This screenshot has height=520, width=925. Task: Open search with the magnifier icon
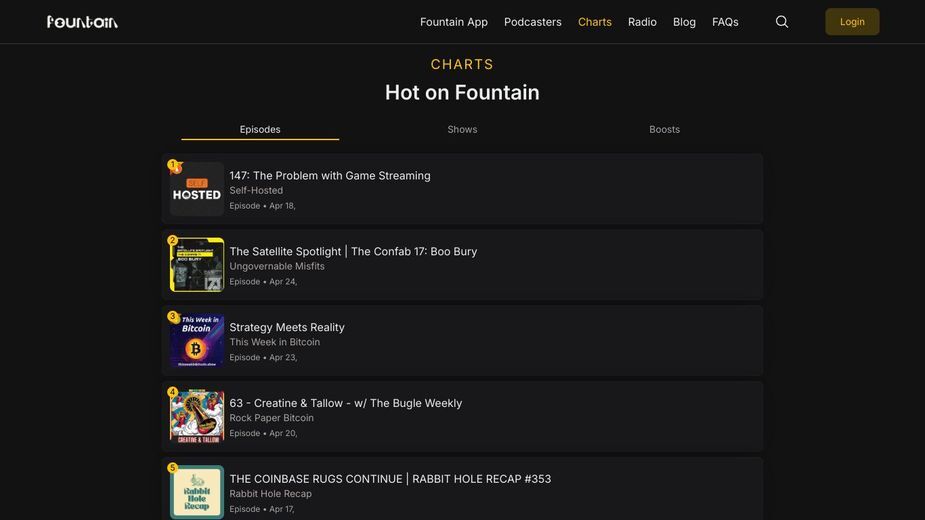point(782,22)
